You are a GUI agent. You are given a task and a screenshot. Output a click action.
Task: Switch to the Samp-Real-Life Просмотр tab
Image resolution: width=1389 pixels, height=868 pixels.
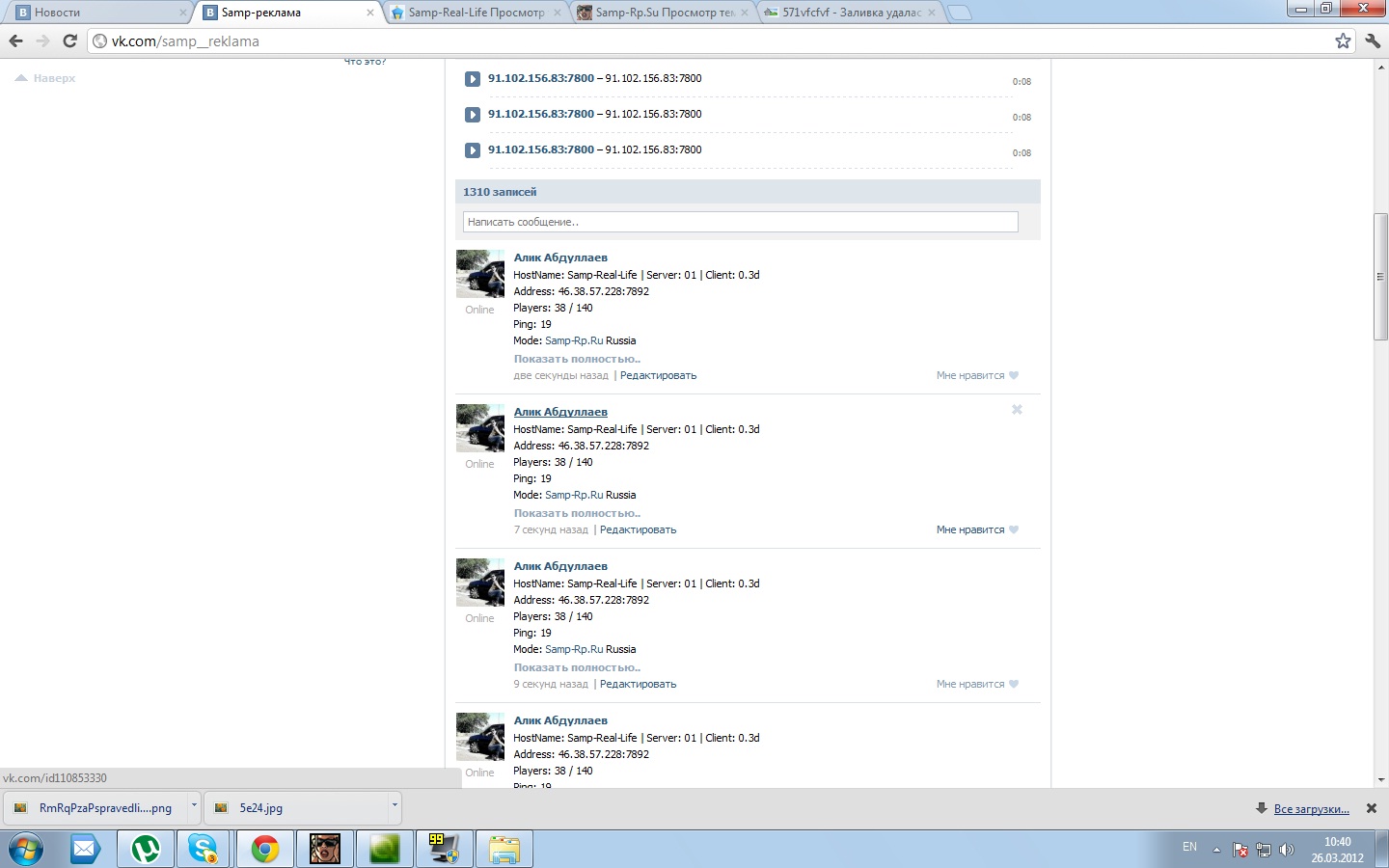coord(476,13)
